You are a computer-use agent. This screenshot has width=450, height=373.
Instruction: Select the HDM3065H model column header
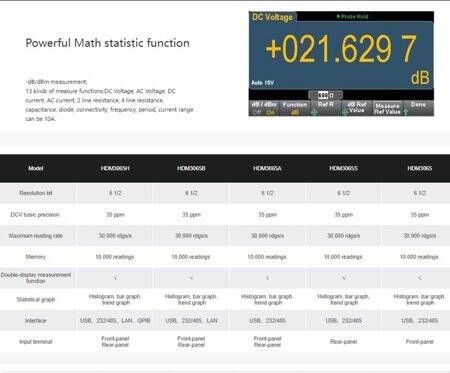115,168
